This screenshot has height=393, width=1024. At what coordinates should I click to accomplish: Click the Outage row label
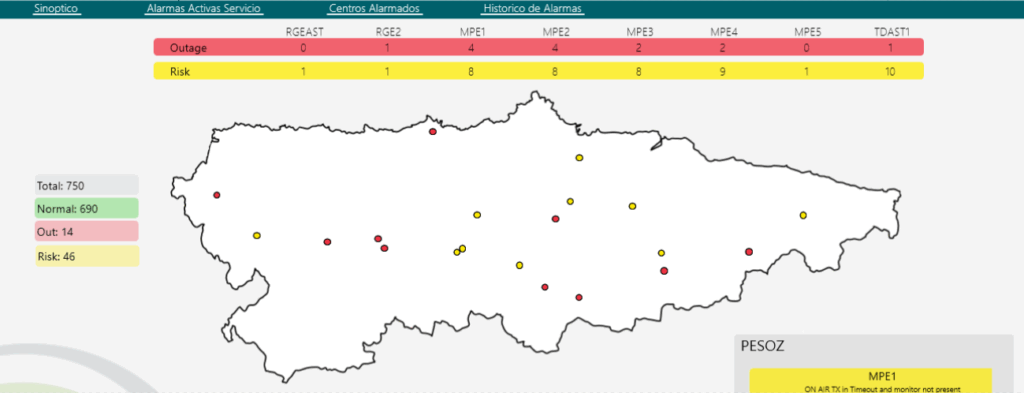188,48
